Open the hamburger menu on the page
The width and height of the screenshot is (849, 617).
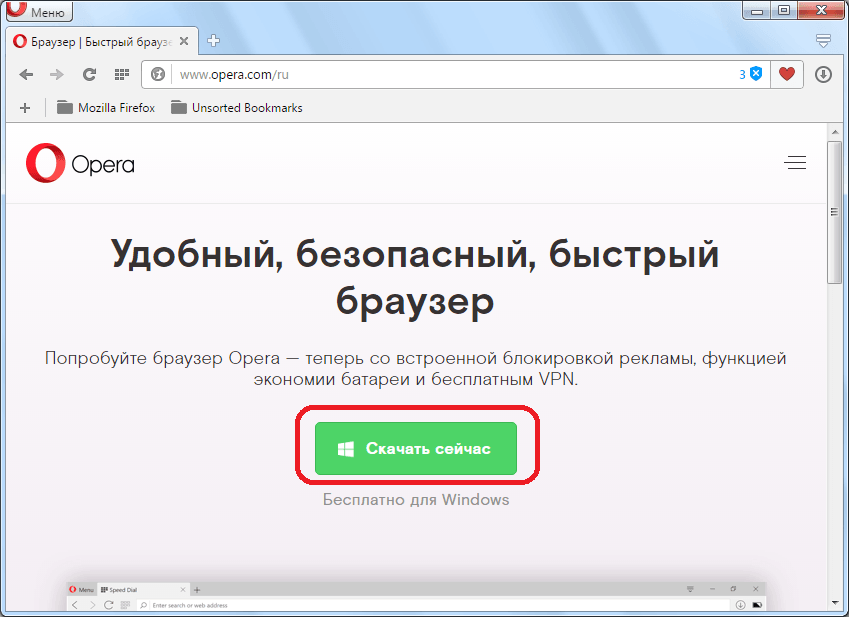[x=795, y=162]
